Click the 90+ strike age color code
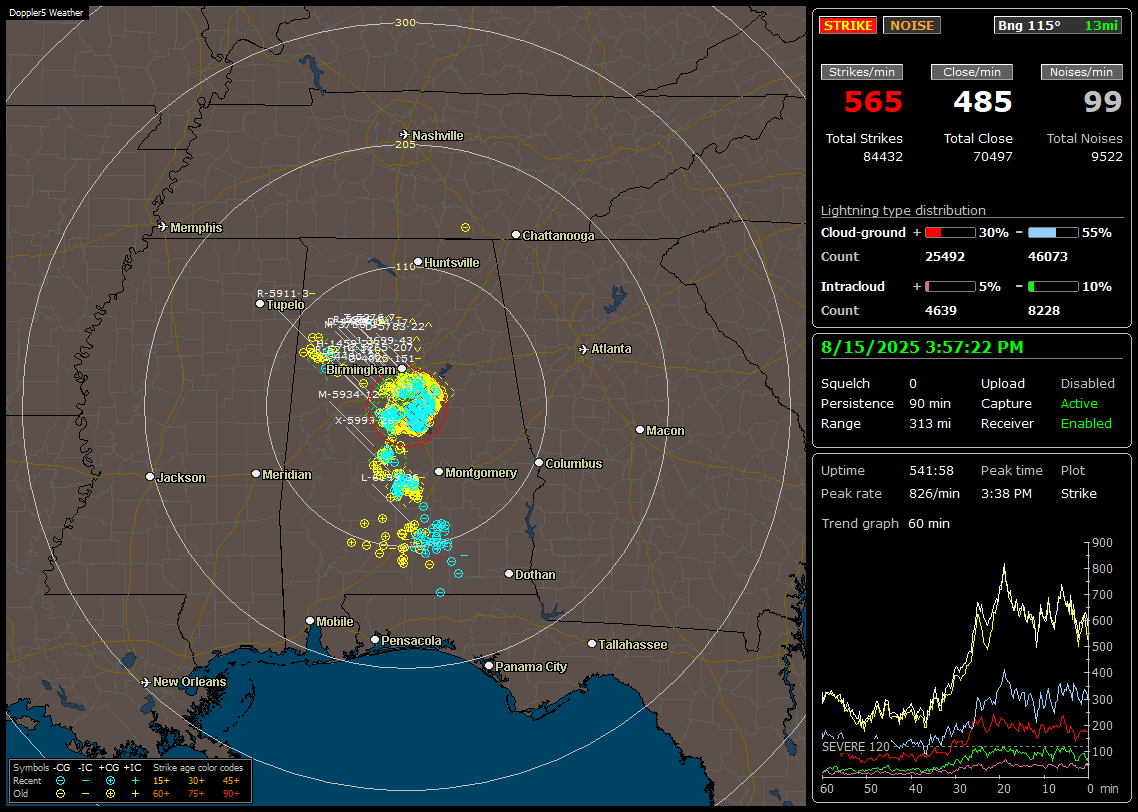This screenshot has width=1138, height=812. (x=232, y=794)
